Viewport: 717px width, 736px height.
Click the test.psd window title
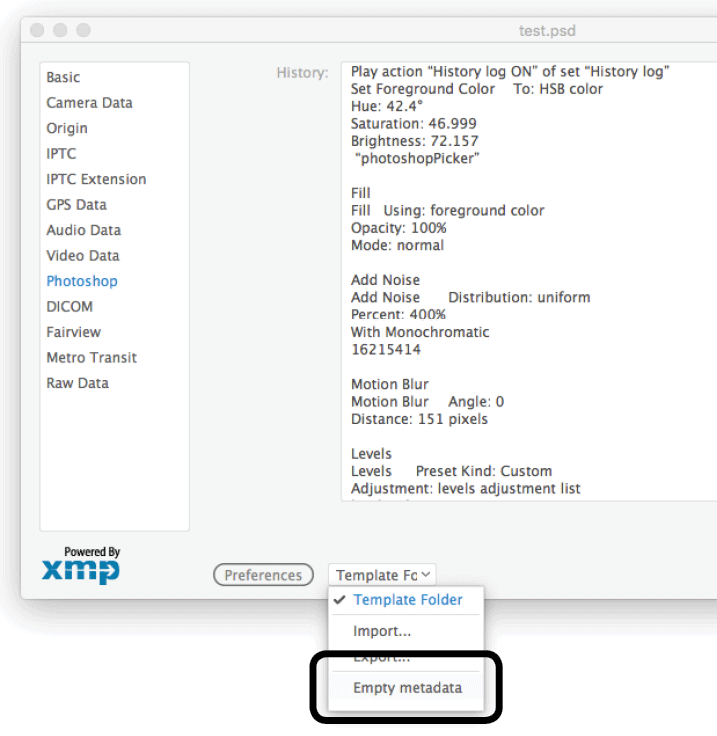tap(547, 31)
